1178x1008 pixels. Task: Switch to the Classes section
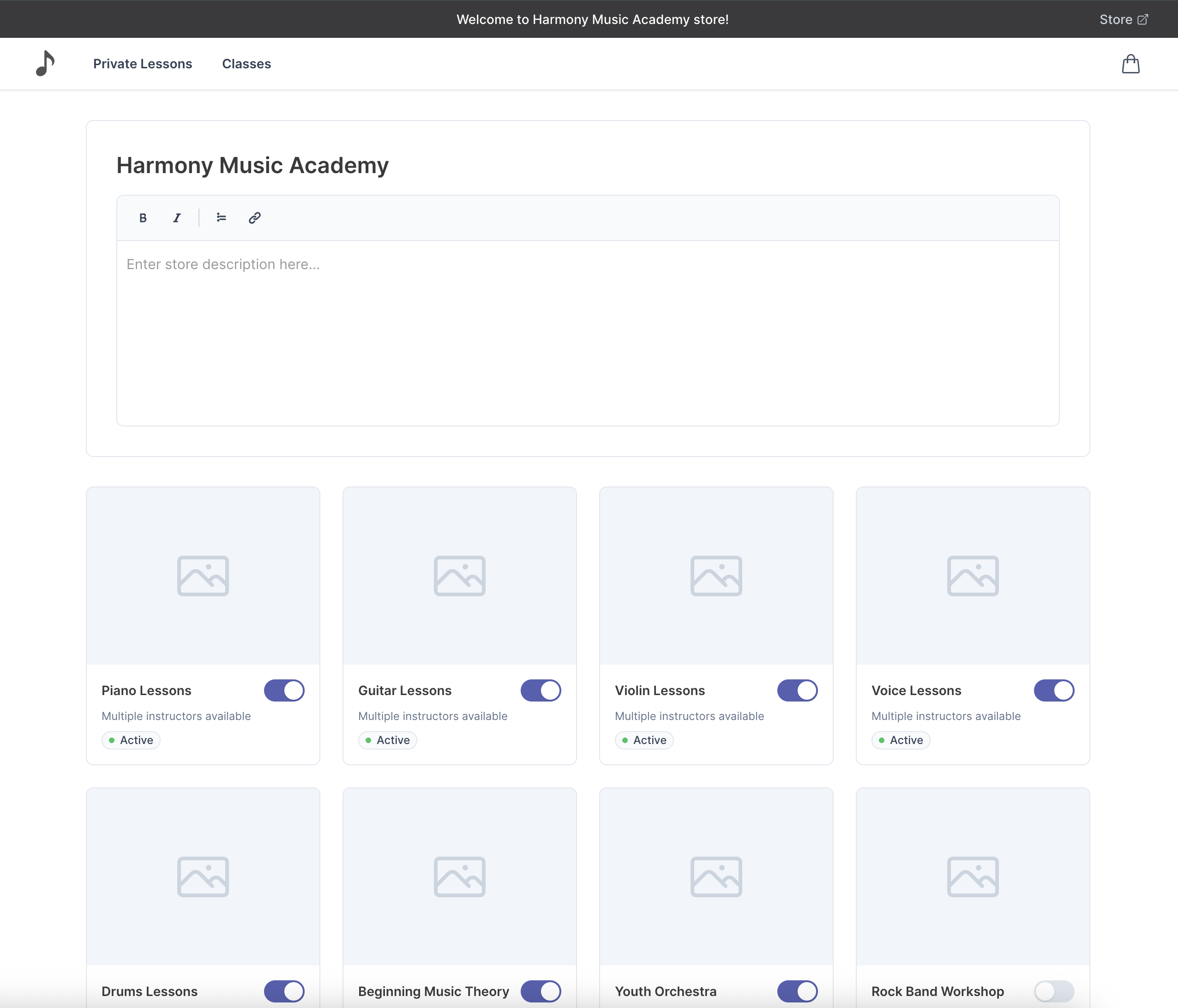click(x=246, y=64)
